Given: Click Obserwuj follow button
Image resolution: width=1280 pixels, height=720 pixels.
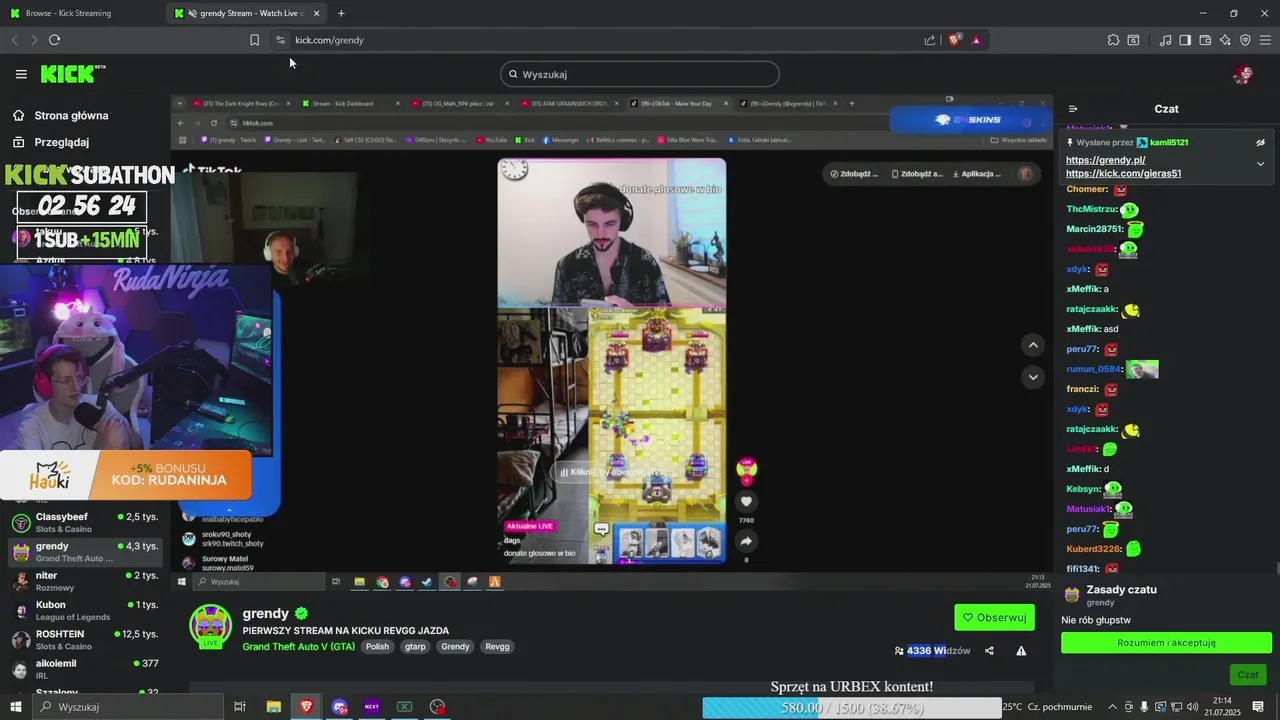Looking at the screenshot, I should point(994,617).
